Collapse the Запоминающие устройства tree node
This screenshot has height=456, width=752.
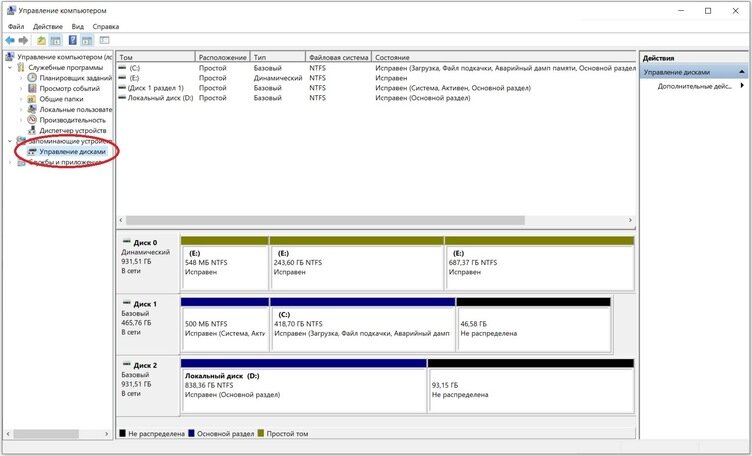click(10, 141)
